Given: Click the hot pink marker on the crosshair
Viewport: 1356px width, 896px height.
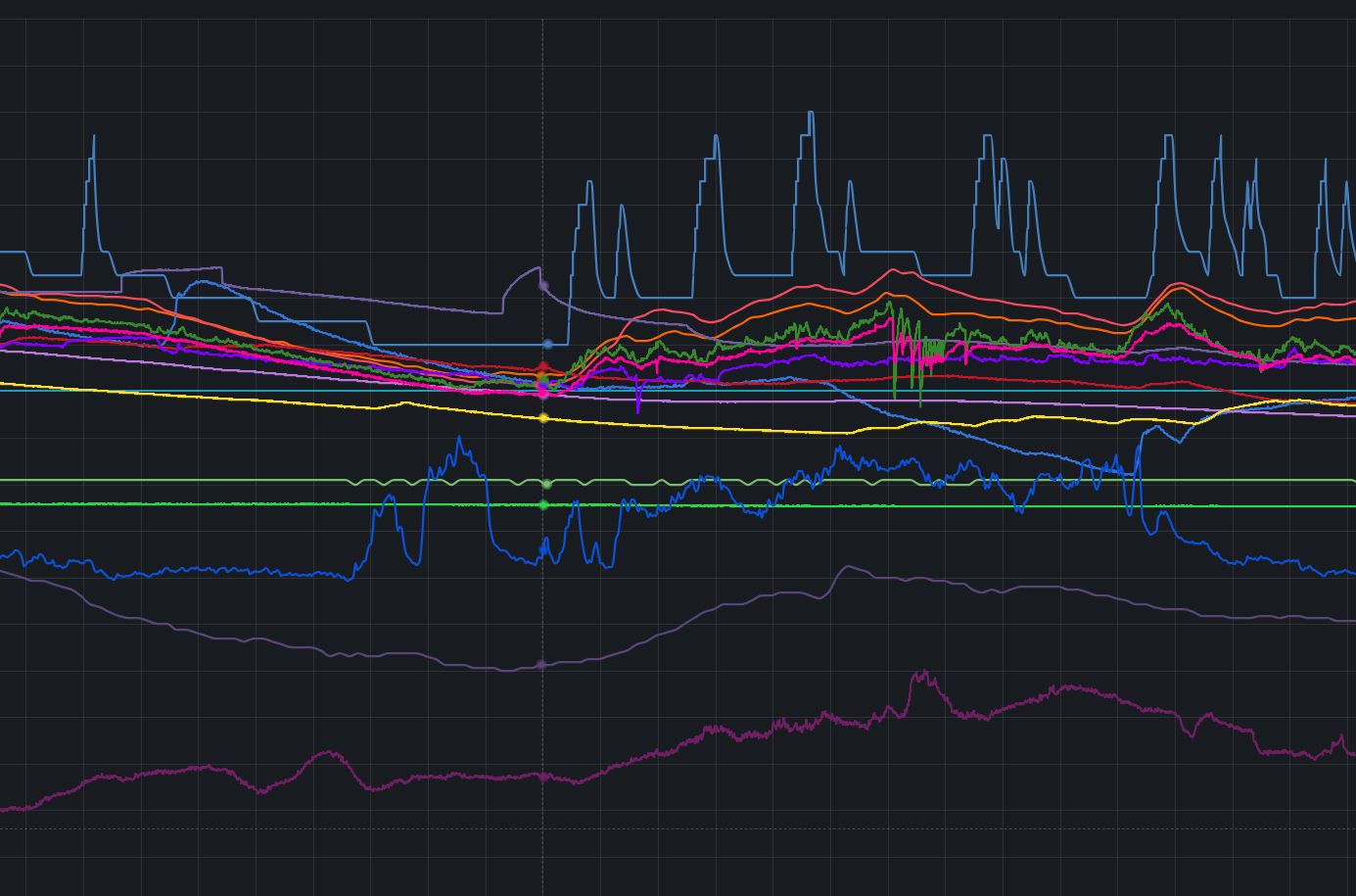Looking at the screenshot, I should [543, 394].
